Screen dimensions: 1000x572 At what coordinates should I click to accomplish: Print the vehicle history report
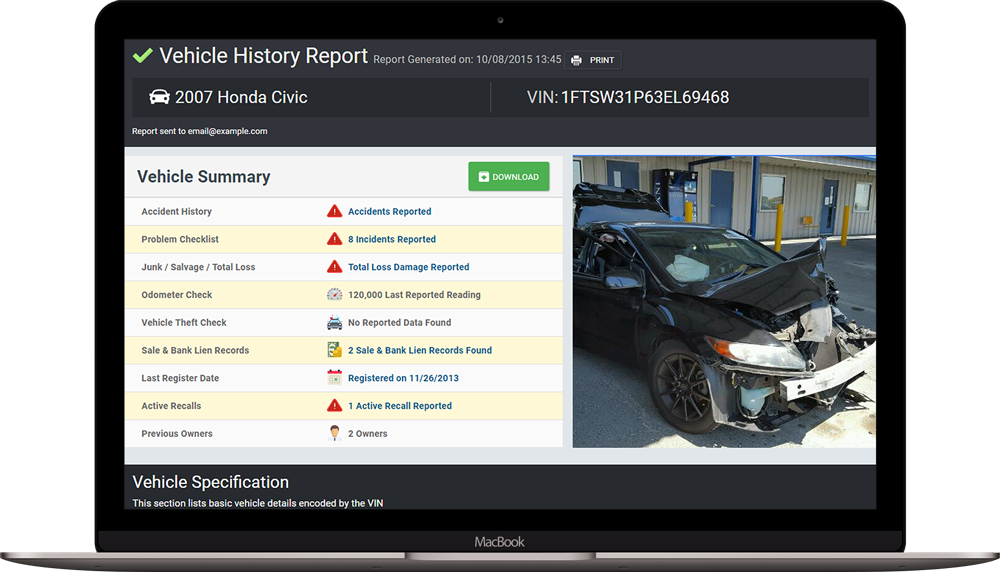coord(593,60)
